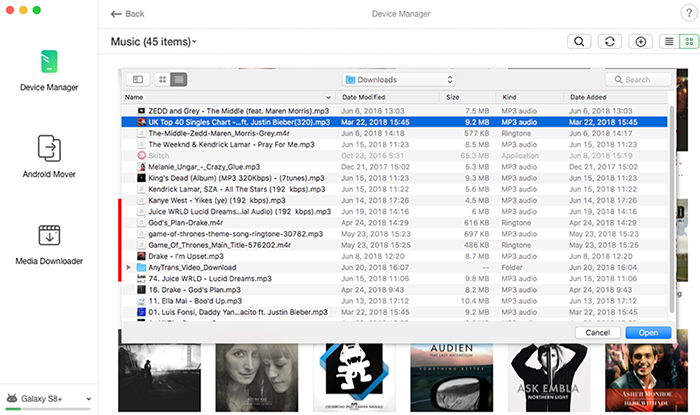Select Drake - I'm Upset.mp3

coord(394,256)
